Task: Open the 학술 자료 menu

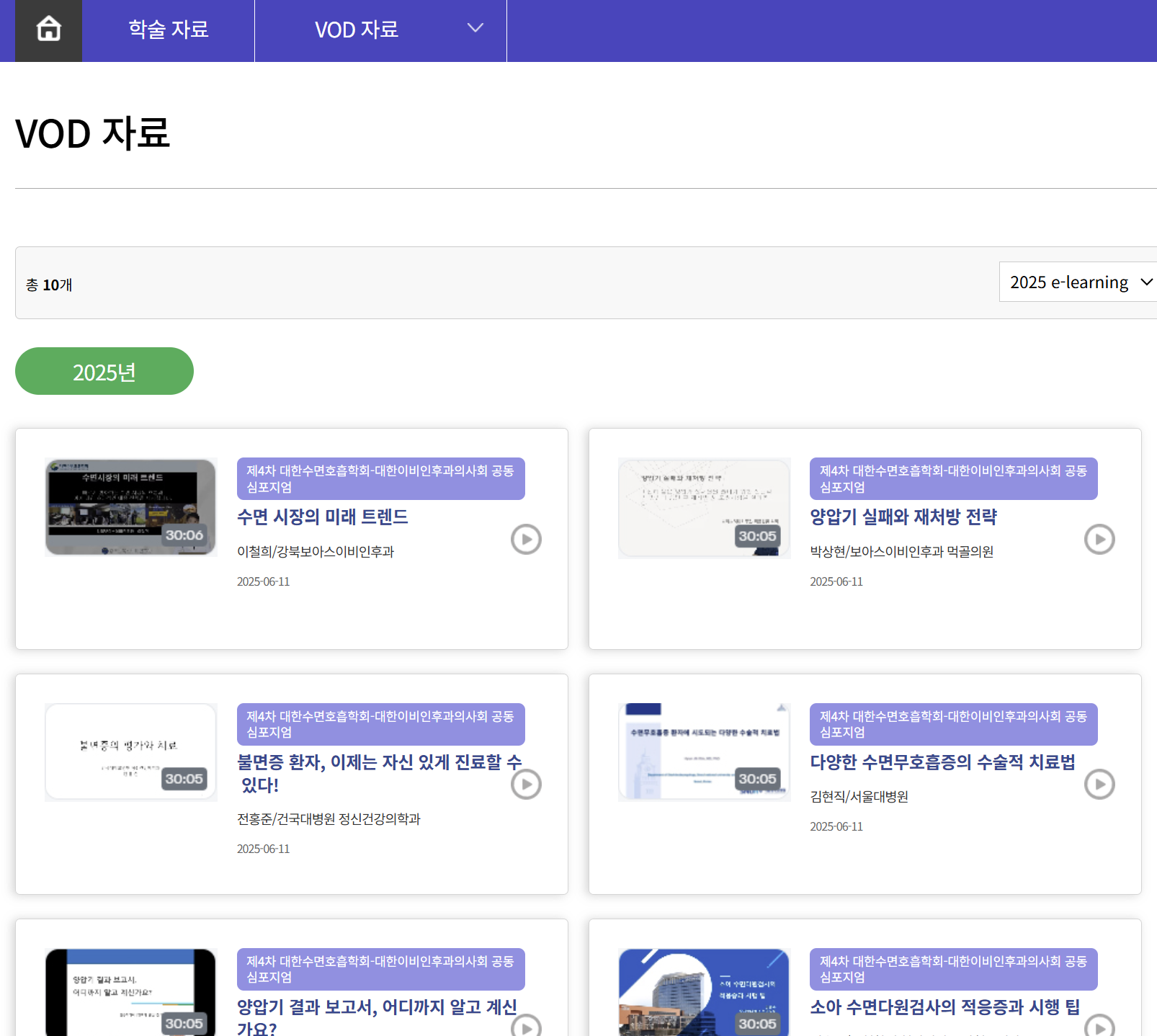Action: [x=169, y=30]
